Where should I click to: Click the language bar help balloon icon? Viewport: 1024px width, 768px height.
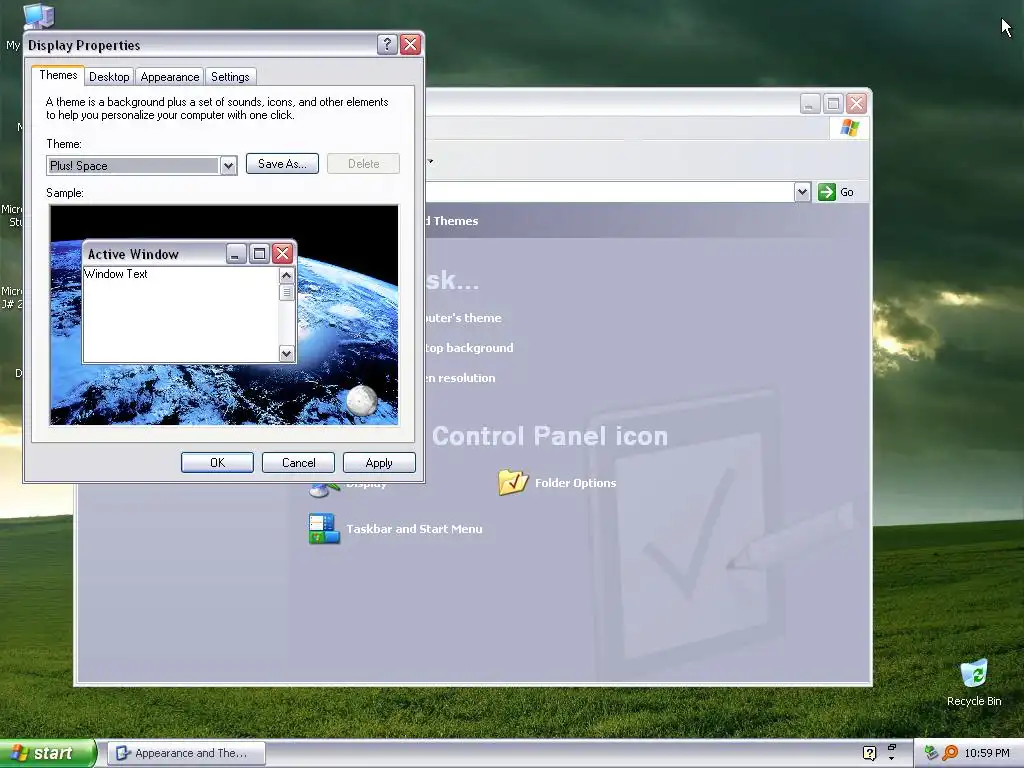coord(869,753)
